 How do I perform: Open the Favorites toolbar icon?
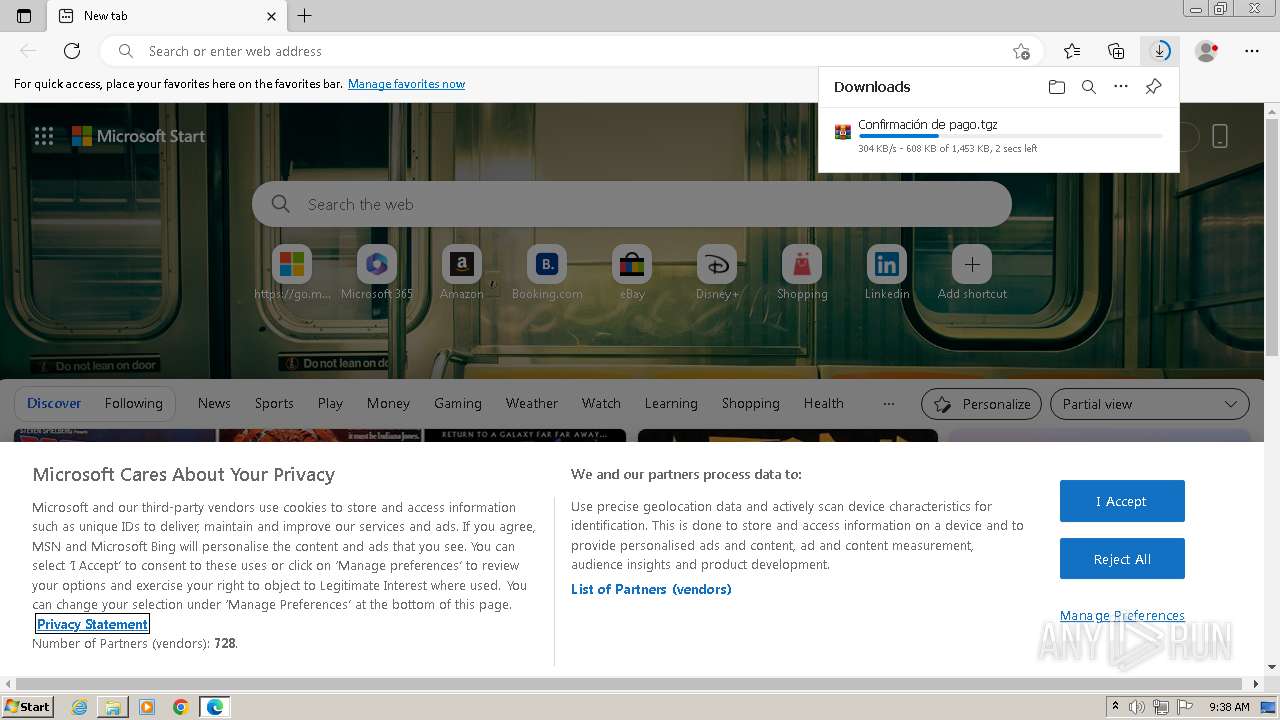(x=1072, y=51)
